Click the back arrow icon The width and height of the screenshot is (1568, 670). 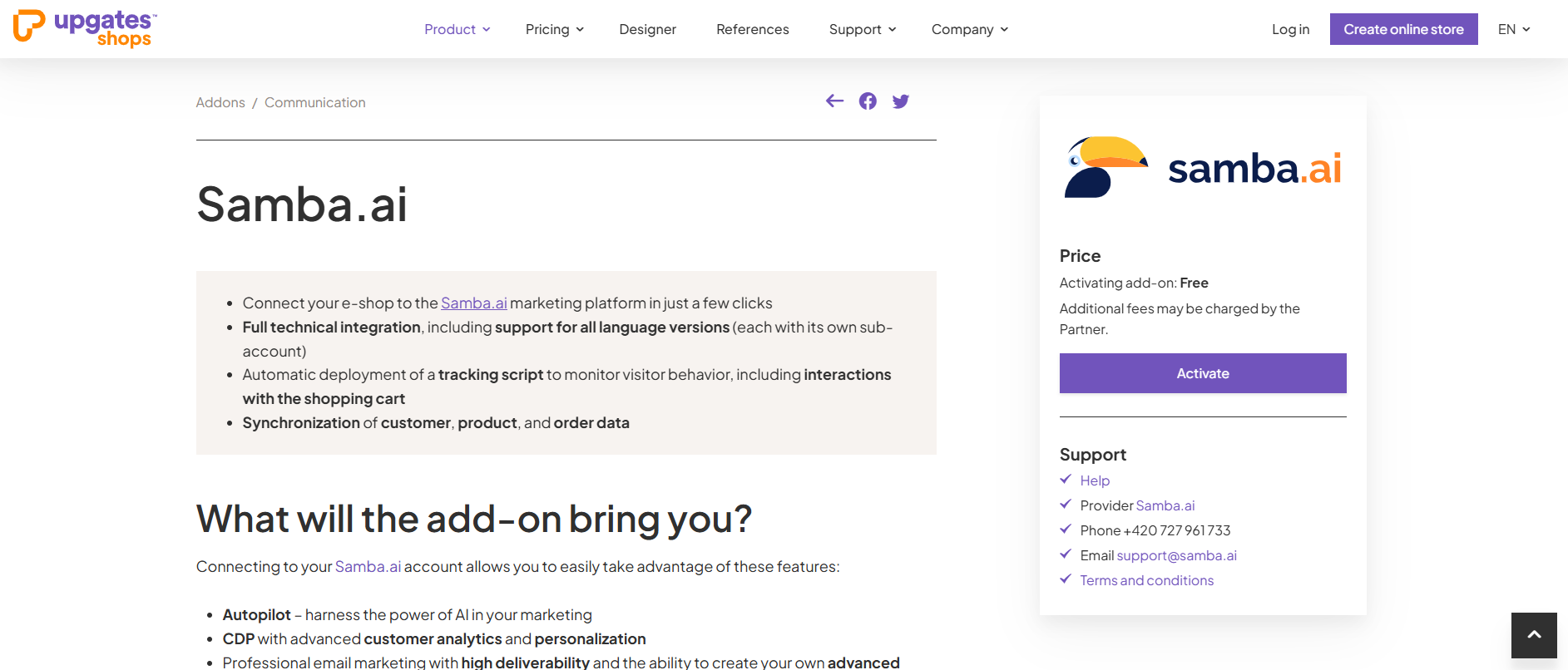point(834,101)
